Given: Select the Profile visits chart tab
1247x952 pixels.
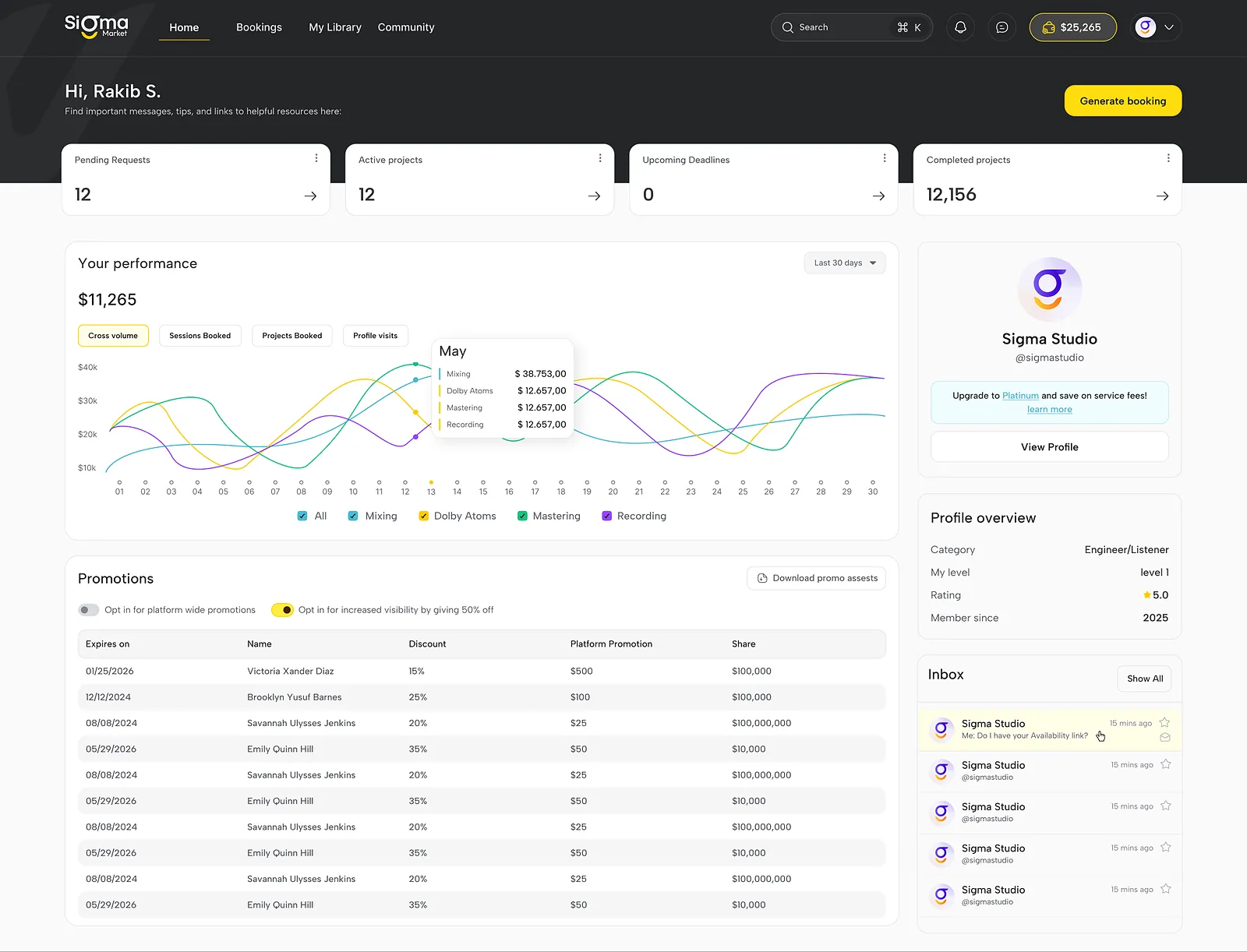Looking at the screenshot, I should [x=376, y=336].
